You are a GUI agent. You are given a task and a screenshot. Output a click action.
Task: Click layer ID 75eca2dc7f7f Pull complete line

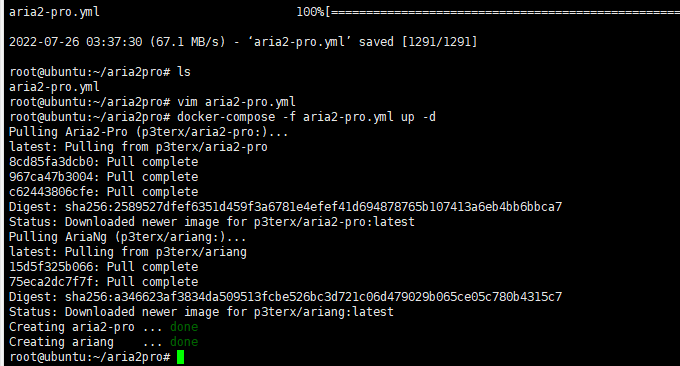[x=104, y=282]
